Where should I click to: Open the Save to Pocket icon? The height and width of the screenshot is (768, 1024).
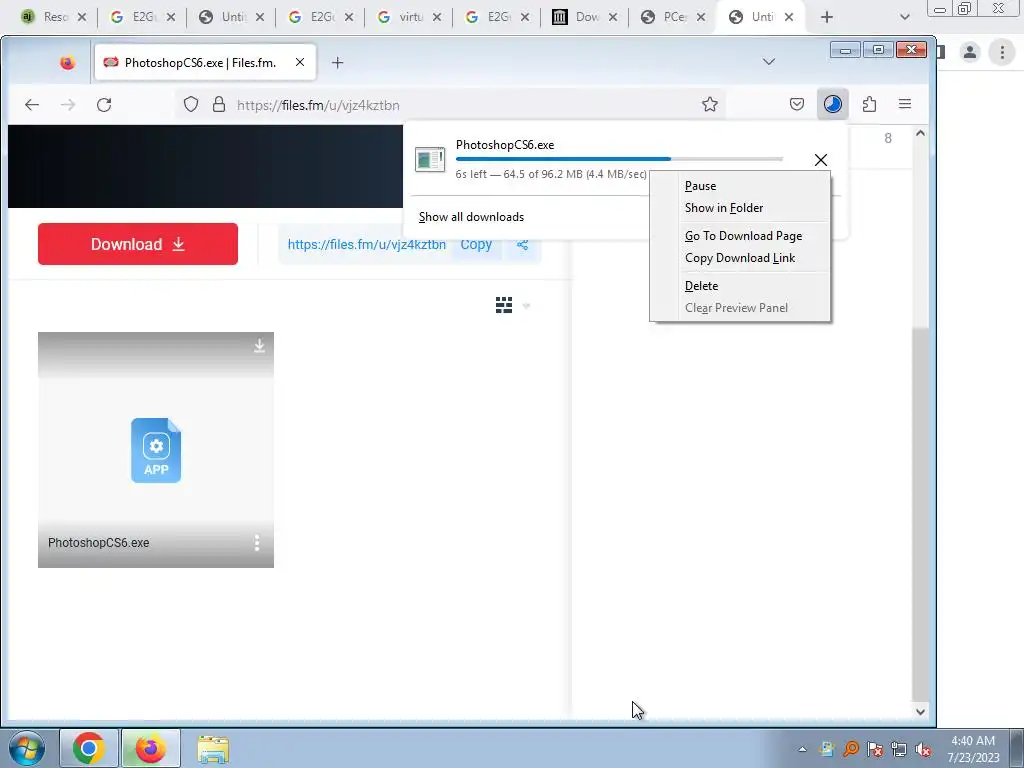pyautogui.click(x=797, y=104)
